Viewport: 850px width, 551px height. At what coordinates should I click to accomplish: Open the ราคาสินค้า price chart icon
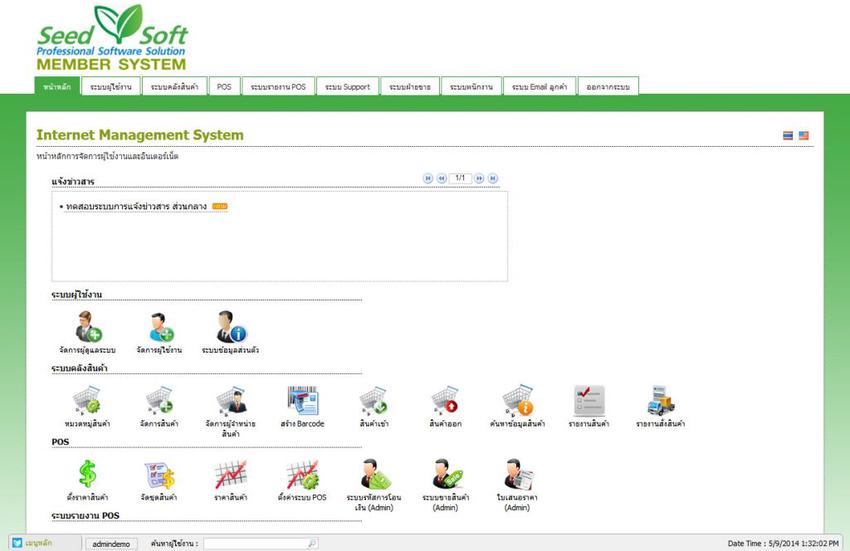(x=230, y=475)
